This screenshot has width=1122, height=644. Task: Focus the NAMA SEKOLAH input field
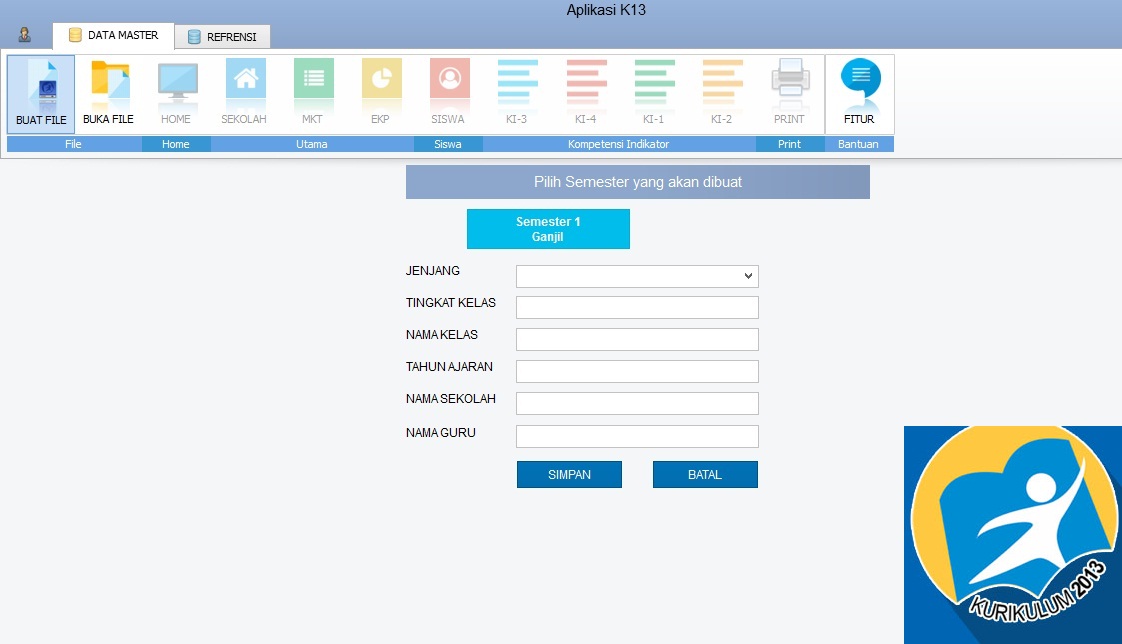coord(637,404)
